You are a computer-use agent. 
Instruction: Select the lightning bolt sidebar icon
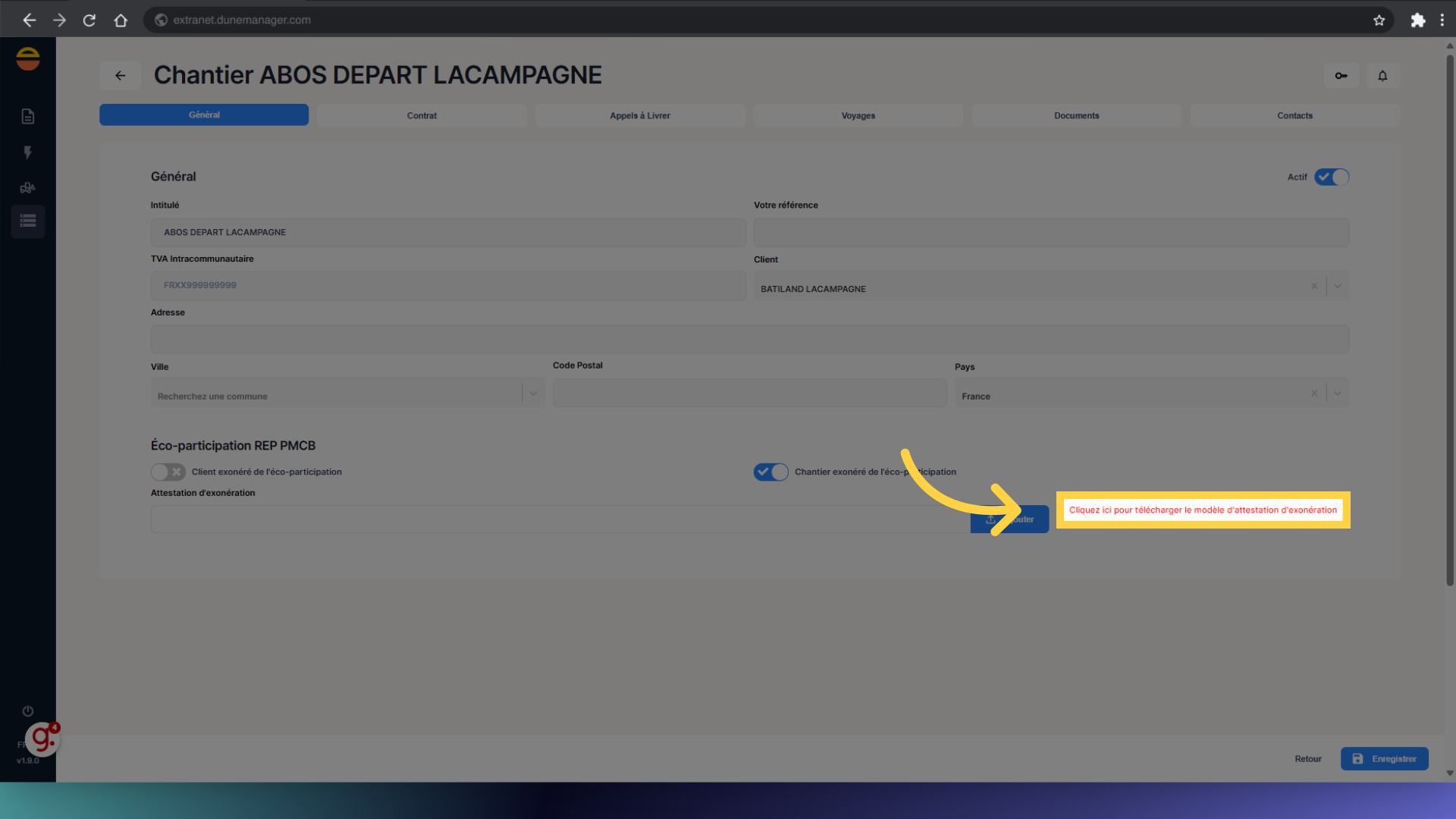27,152
